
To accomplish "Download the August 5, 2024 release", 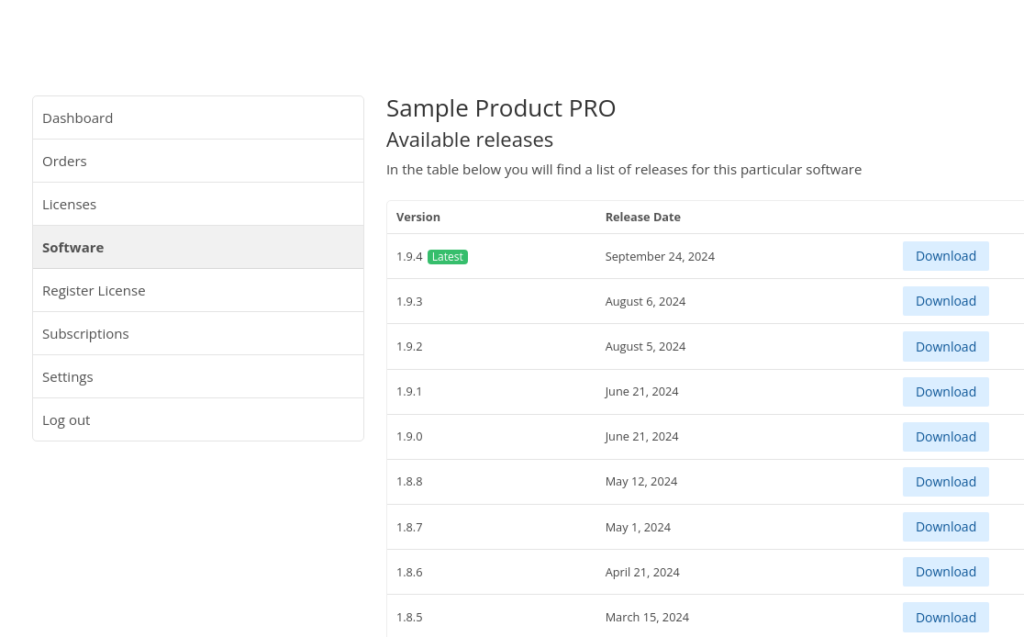I will (x=945, y=346).
